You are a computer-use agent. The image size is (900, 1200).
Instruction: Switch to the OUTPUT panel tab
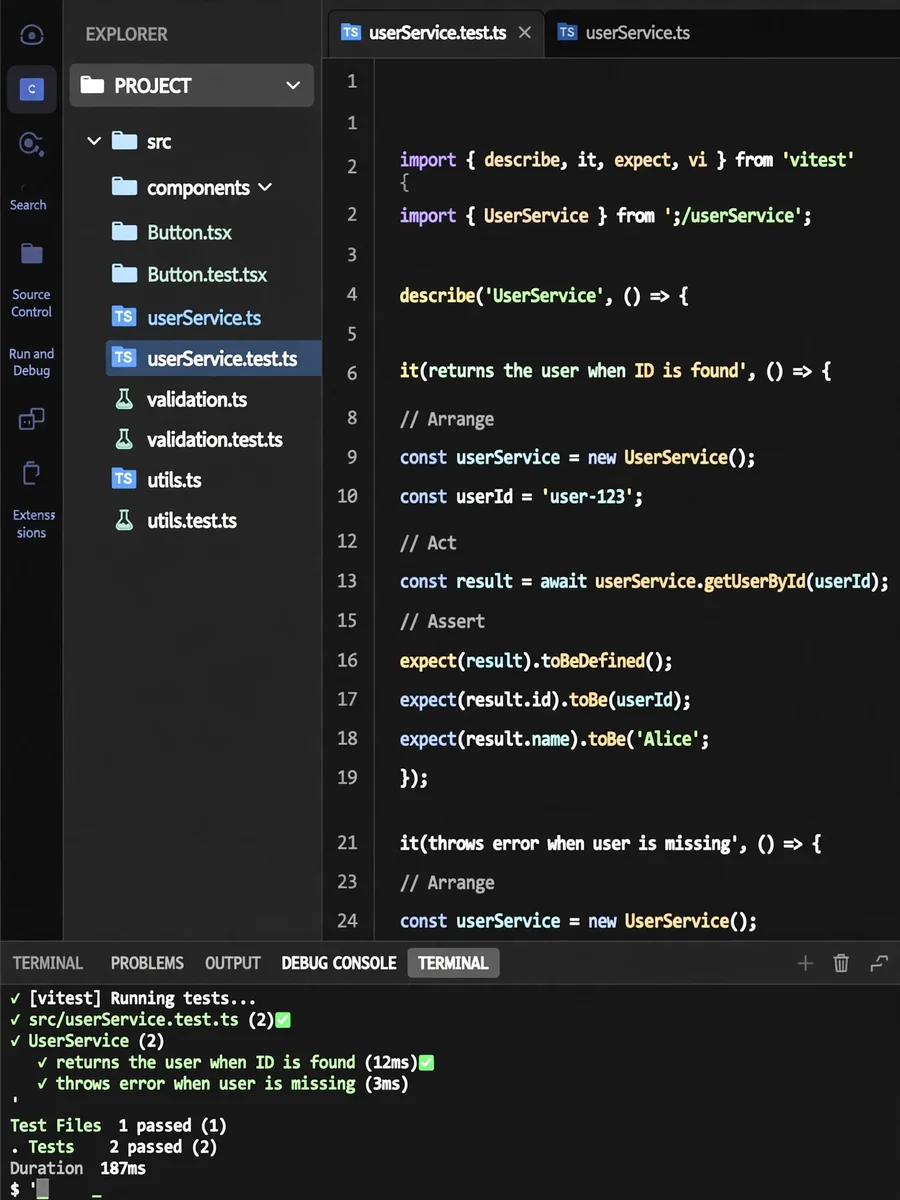pyautogui.click(x=233, y=963)
